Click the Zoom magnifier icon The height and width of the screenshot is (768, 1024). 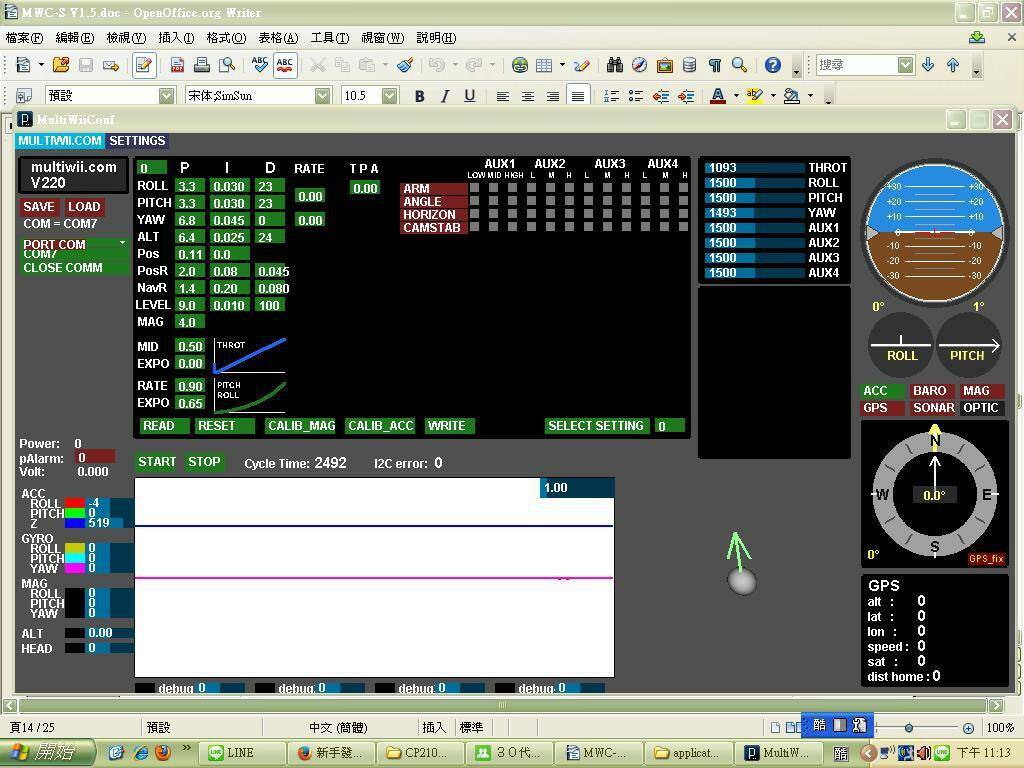(x=739, y=65)
